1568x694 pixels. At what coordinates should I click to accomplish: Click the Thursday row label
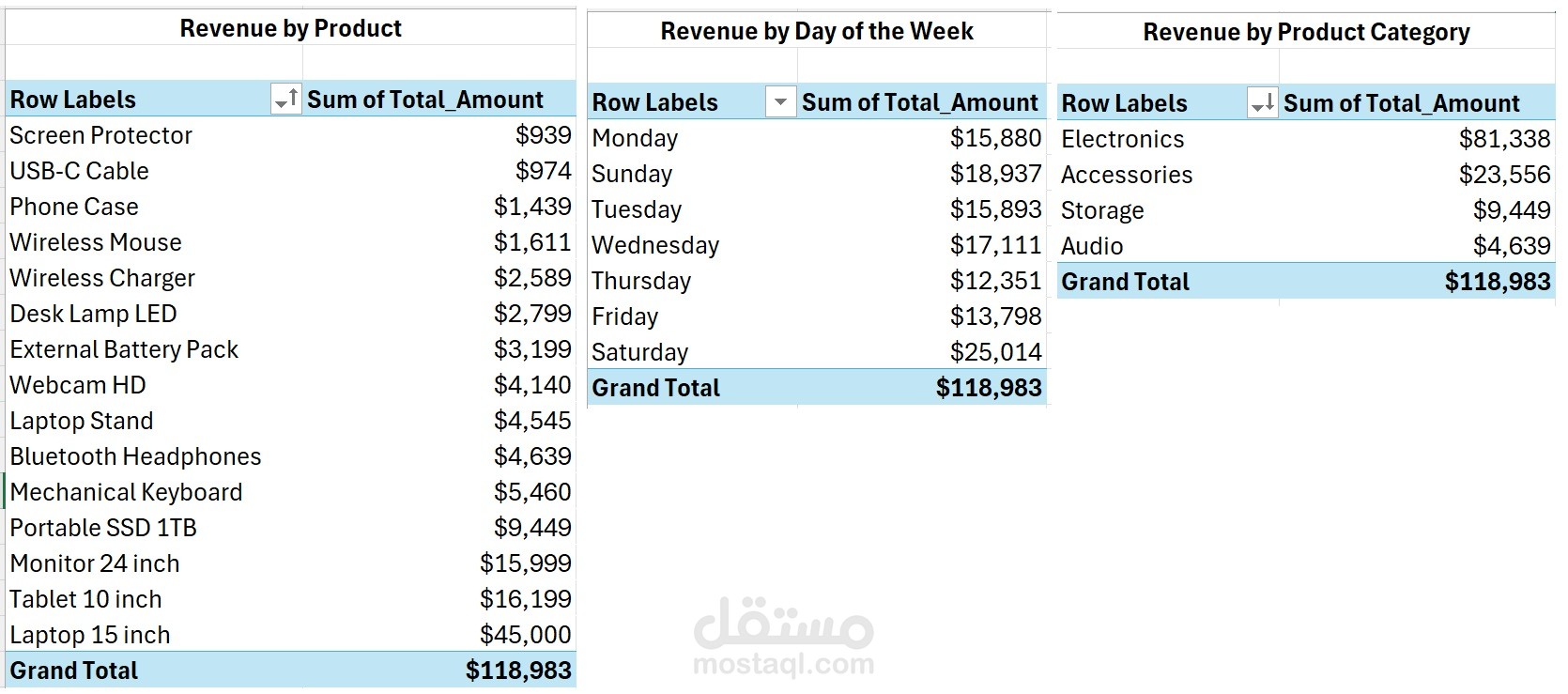pos(641,281)
